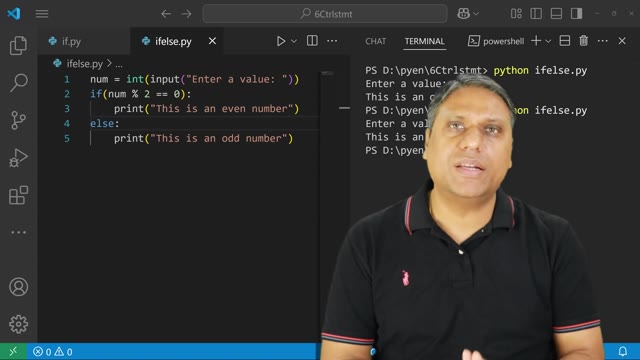Switch to the if.py editor tab
The height and width of the screenshot is (360, 640).
click(x=71, y=41)
